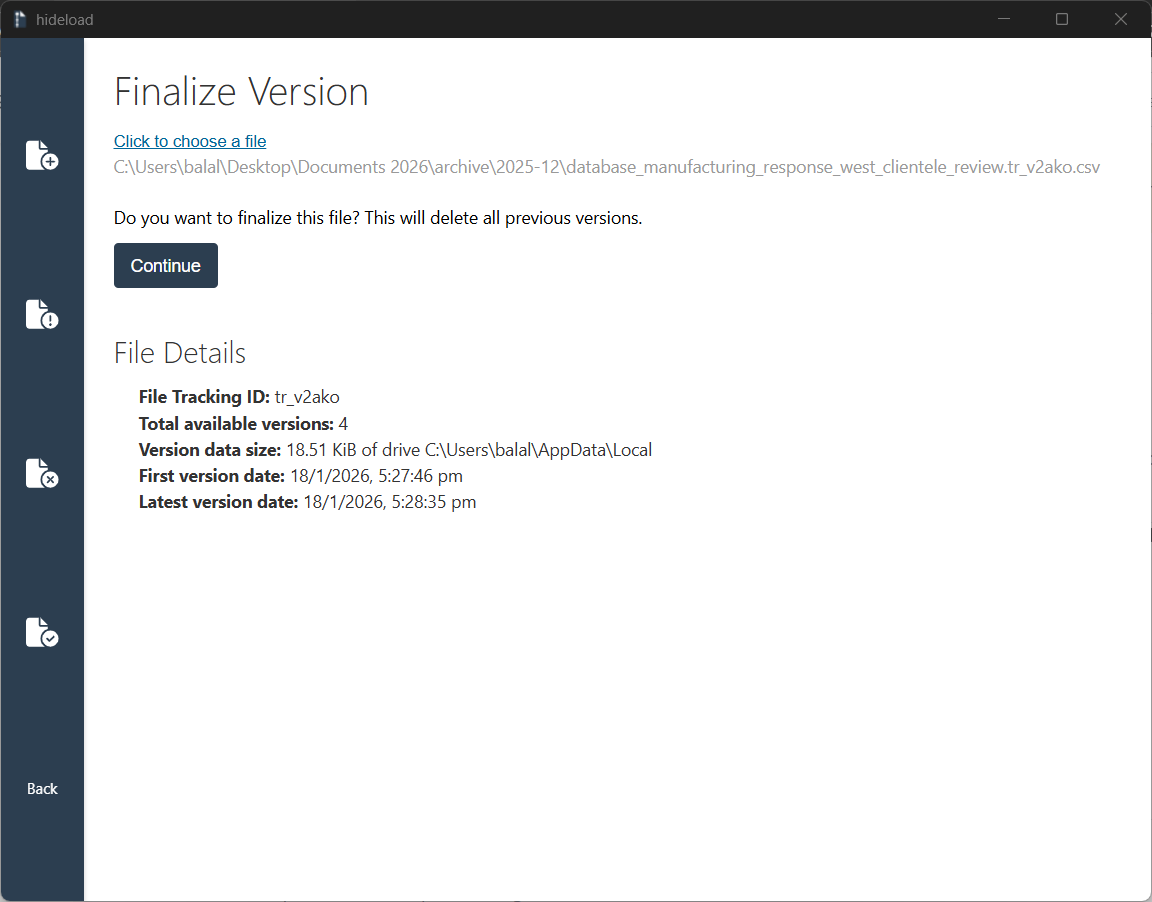Click the Latest version date entry
This screenshot has width=1152, height=902.
pos(307,502)
